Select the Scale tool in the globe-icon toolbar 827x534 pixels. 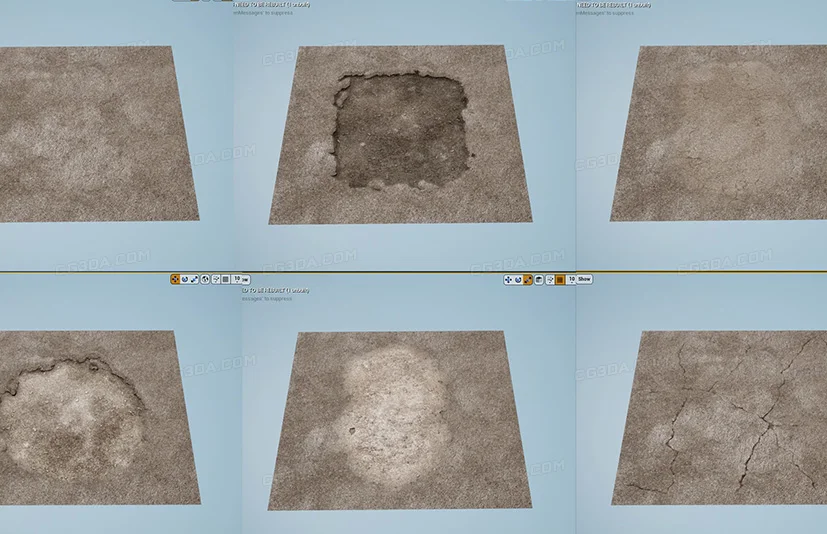pyautogui.click(x=194, y=279)
